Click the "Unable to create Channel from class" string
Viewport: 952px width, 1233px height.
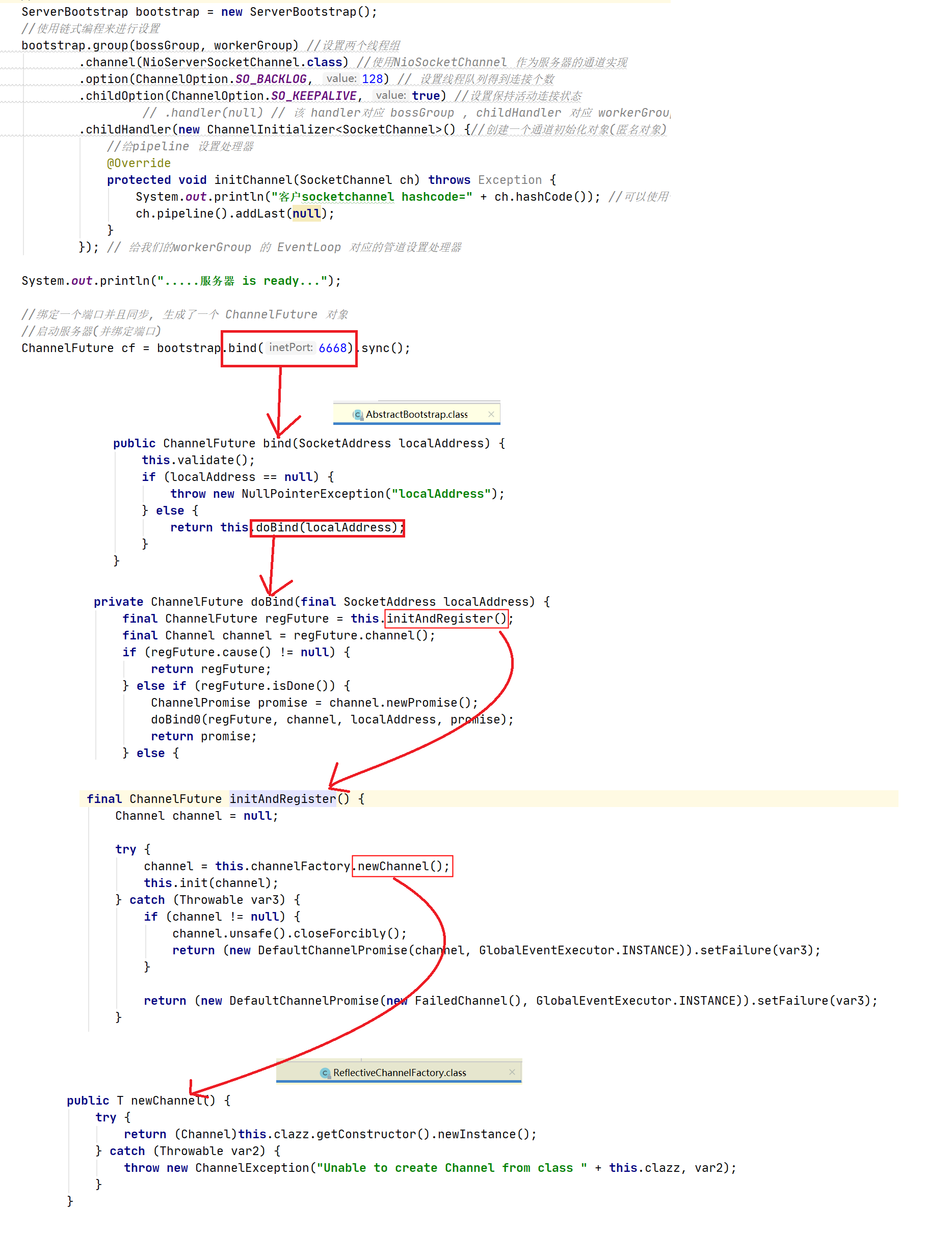point(452,1167)
